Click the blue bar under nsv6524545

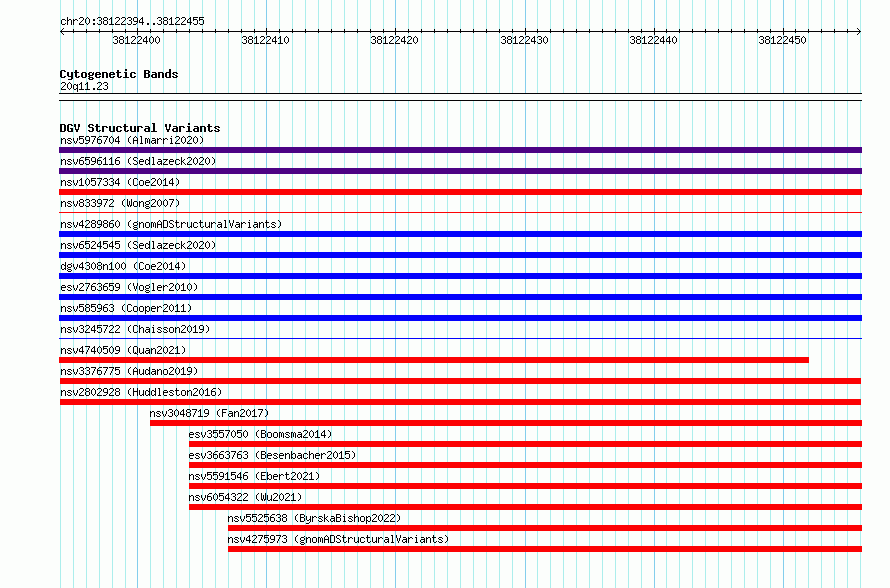(x=460, y=255)
